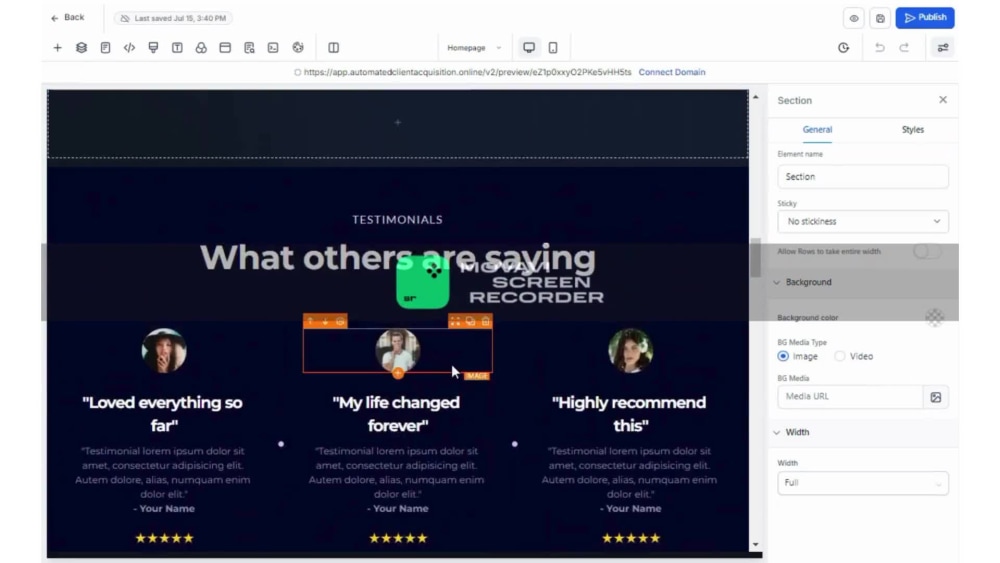Viewport: 1000px width, 563px height.
Task: Click the paint brush icon in toolbar
Action: point(153,48)
